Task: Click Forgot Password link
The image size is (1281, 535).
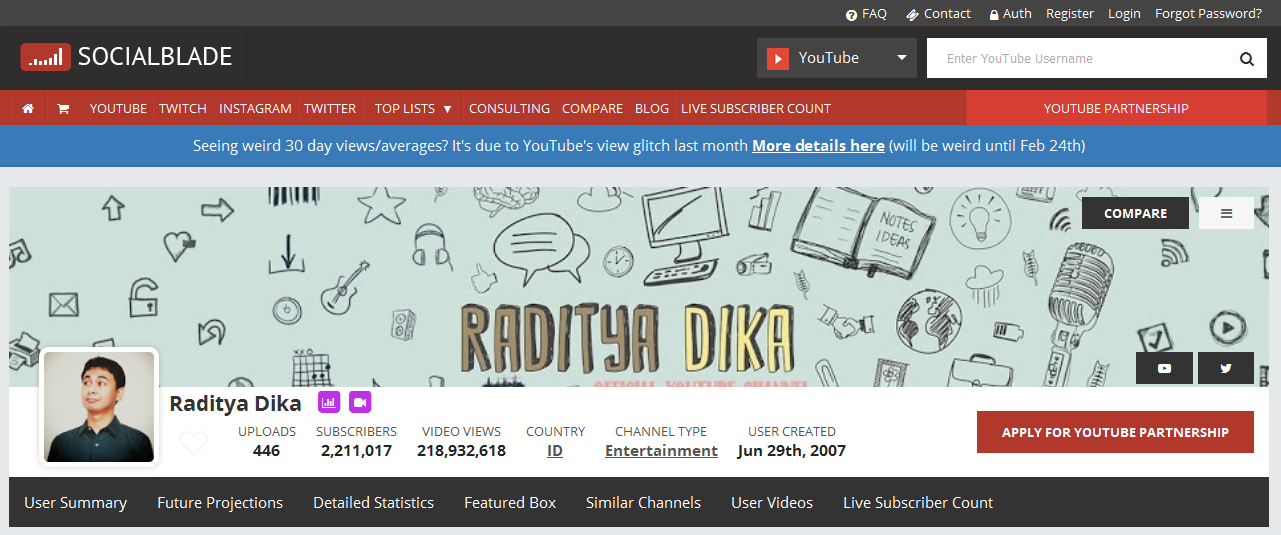Action: pyautogui.click(x=1208, y=14)
